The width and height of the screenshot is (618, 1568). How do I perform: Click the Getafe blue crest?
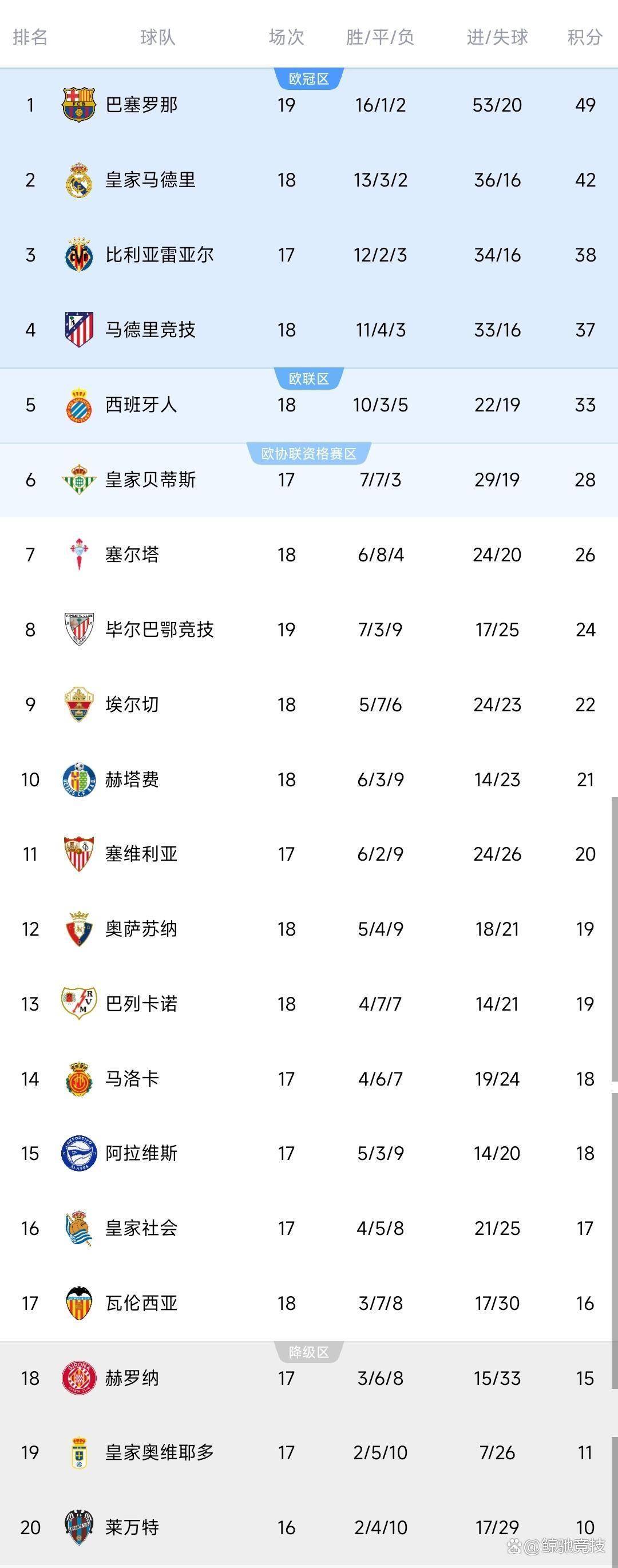click(78, 779)
